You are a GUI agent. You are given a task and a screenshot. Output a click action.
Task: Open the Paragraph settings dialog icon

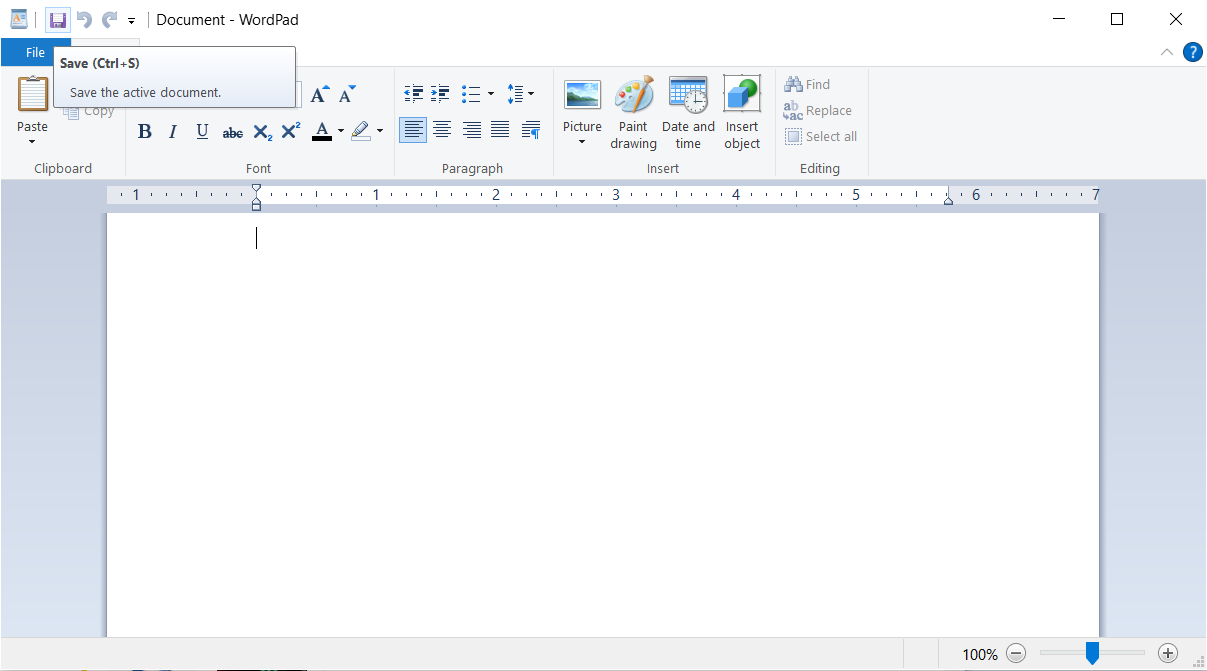pyautogui.click(x=531, y=130)
